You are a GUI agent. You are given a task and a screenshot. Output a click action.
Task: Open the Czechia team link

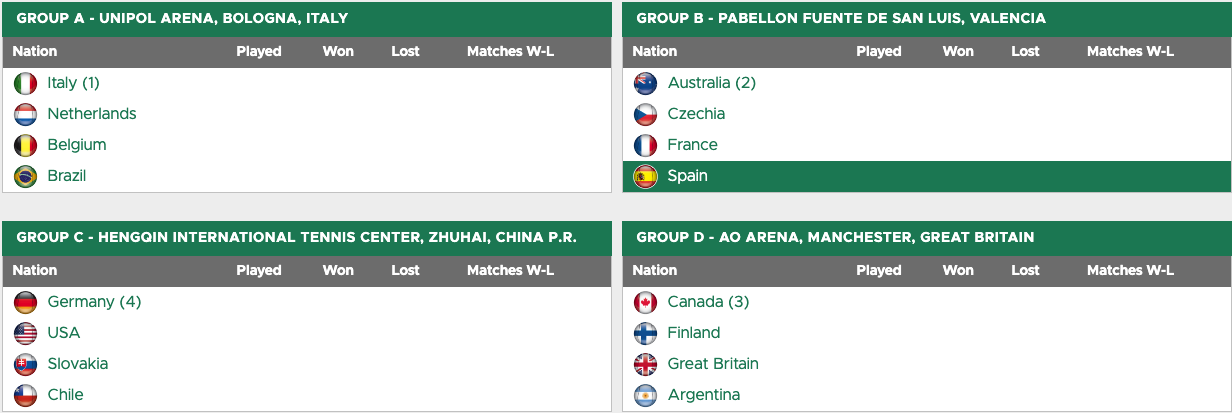tap(697, 114)
